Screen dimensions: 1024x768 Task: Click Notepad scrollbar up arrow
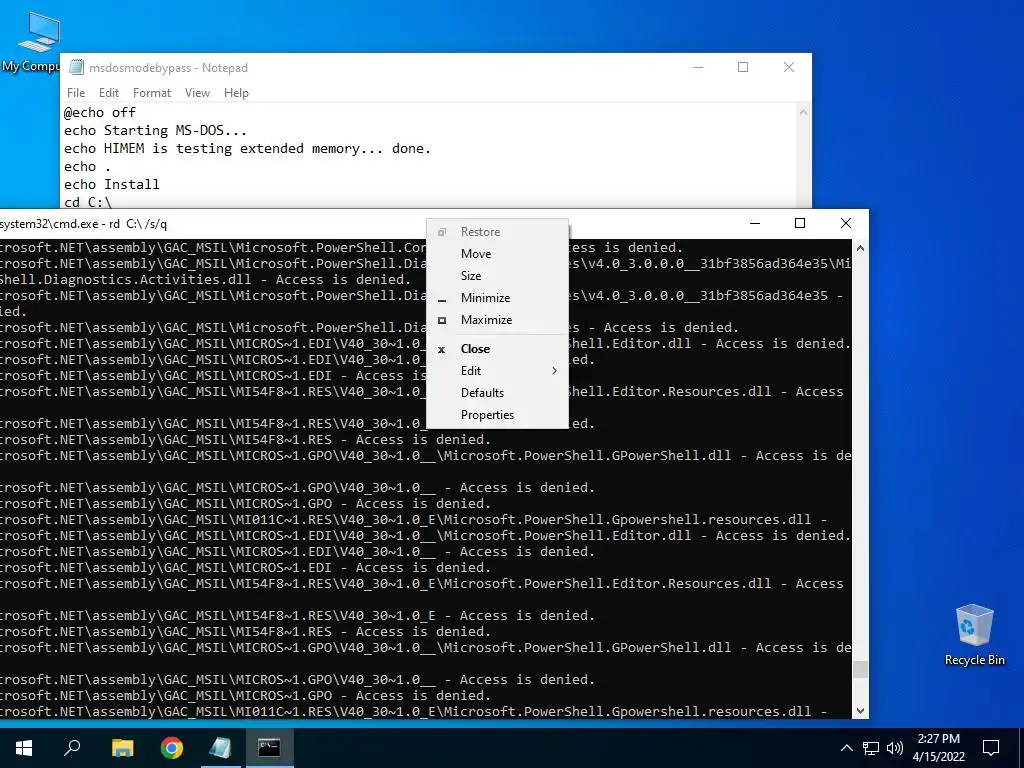(x=803, y=112)
